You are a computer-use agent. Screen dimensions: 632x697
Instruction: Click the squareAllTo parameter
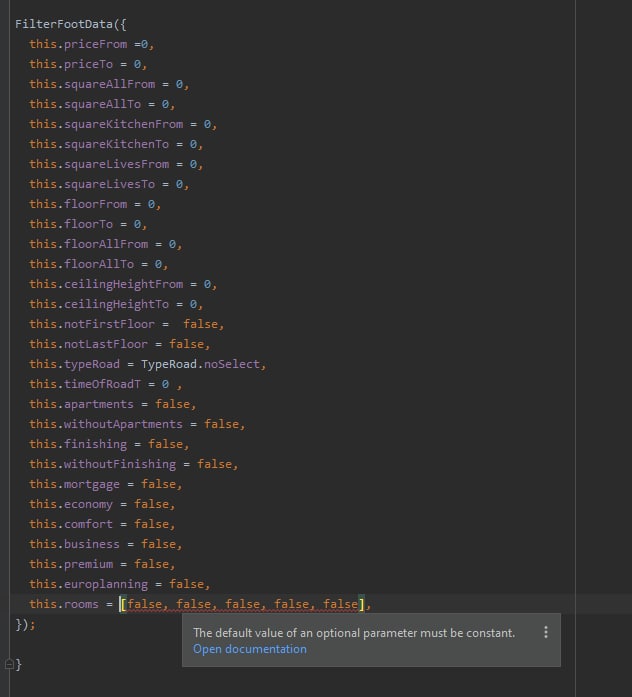(x=103, y=104)
